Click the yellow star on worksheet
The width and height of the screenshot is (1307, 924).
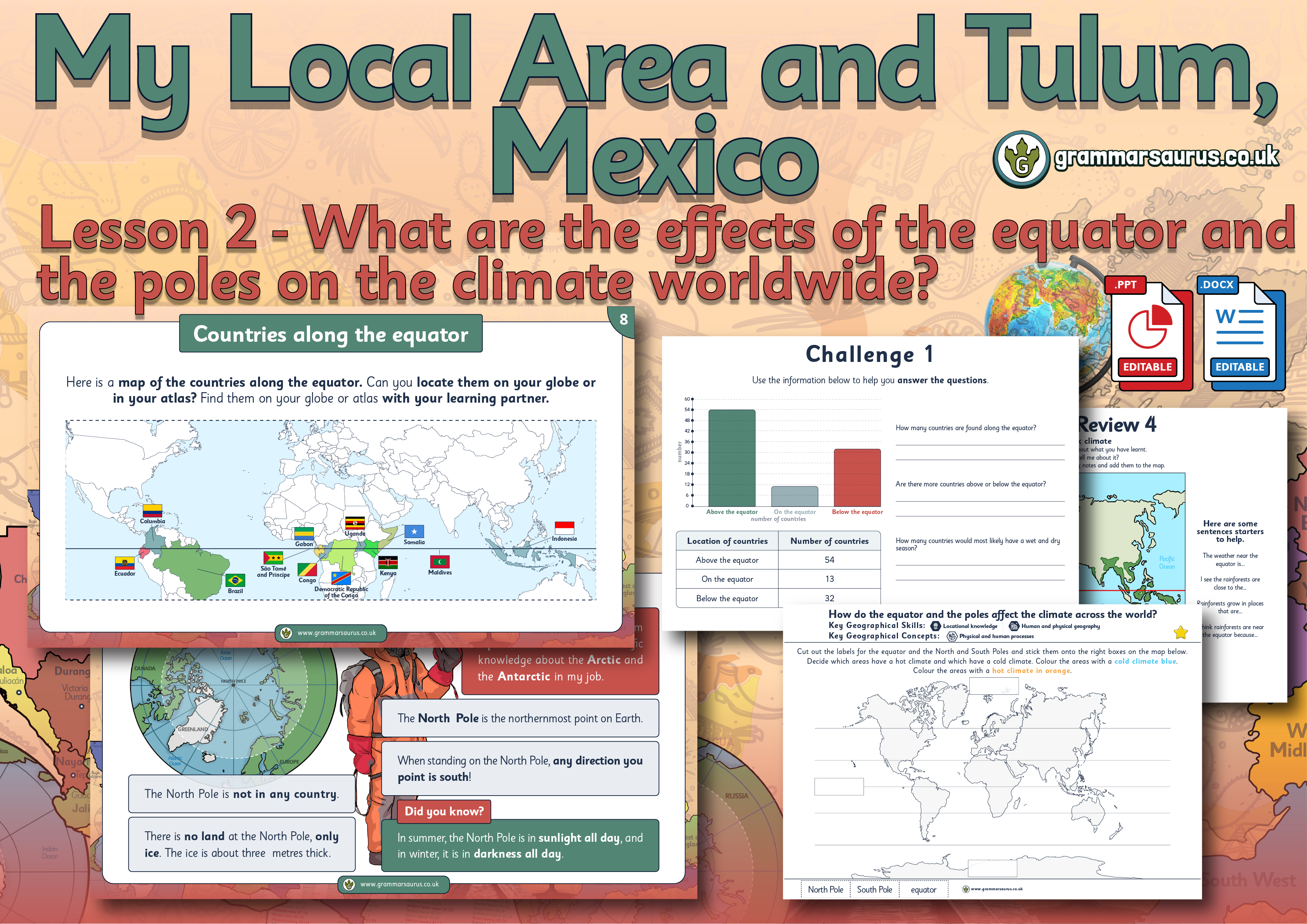click(1180, 633)
